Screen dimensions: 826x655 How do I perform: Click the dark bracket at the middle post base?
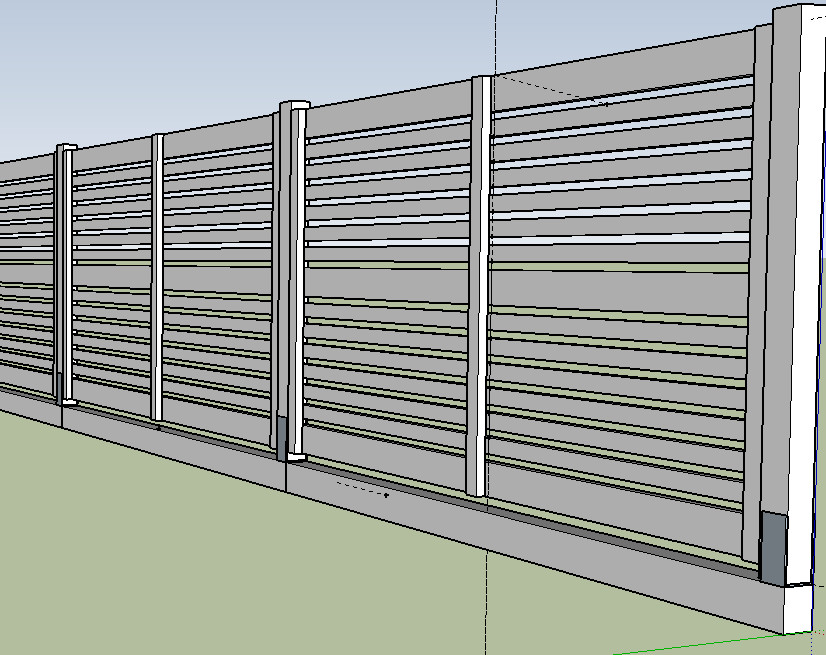click(282, 436)
